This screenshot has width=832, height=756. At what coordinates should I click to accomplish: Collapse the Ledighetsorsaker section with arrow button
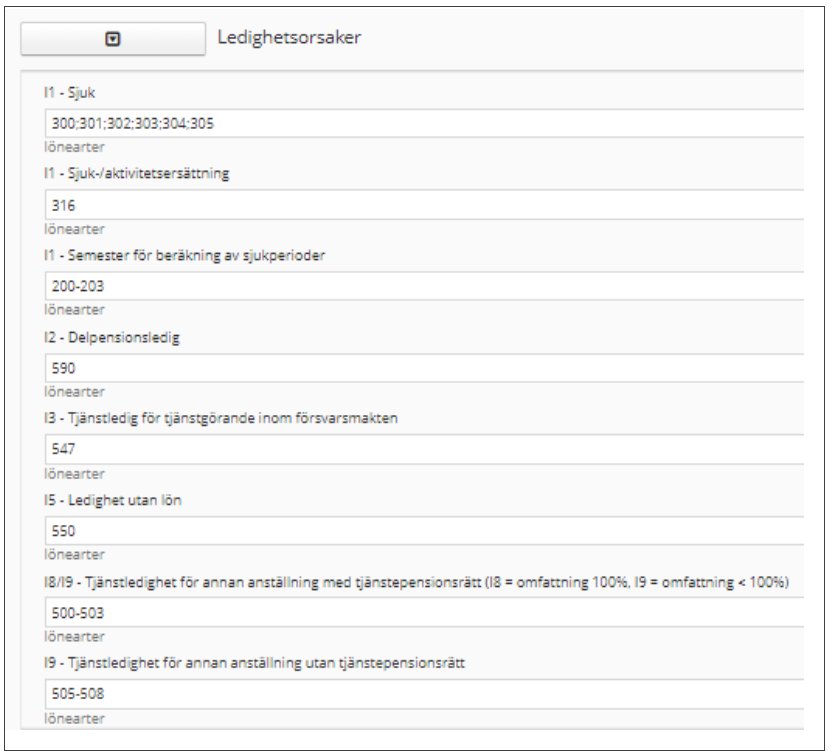pyautogui.click(x=112, y=39)
